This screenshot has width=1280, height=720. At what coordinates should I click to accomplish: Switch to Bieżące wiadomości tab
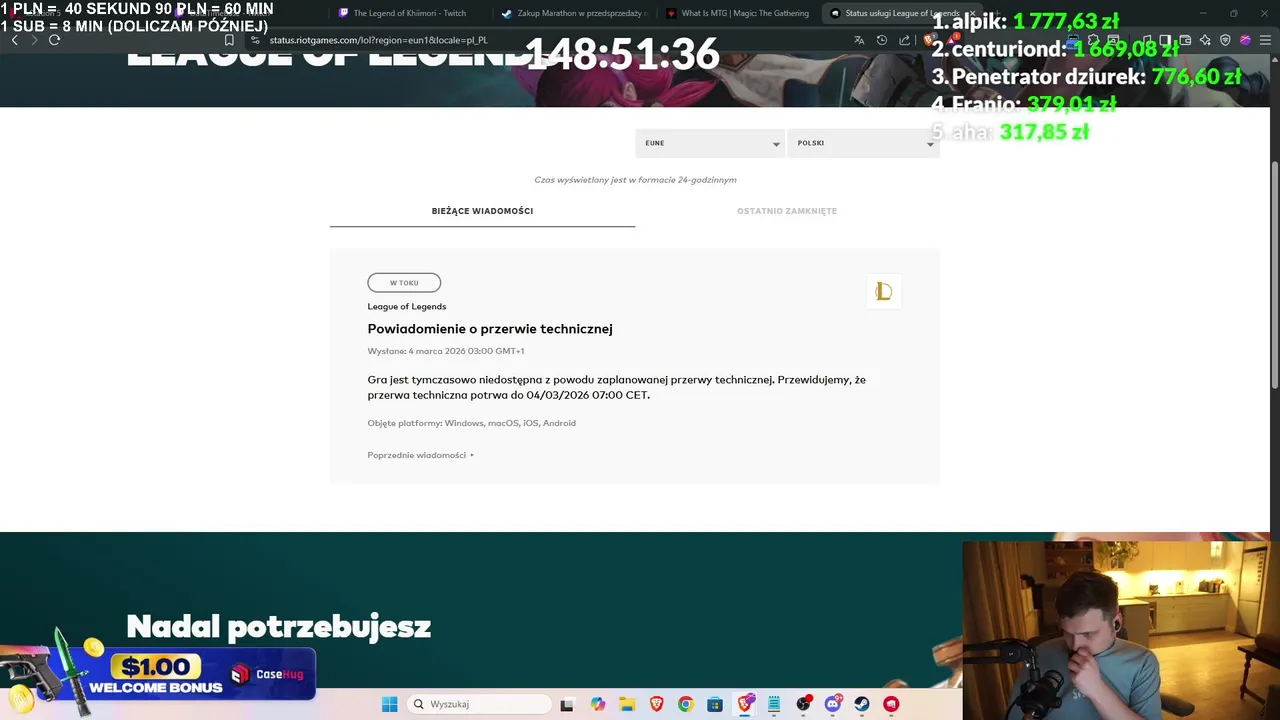(482, 211)
